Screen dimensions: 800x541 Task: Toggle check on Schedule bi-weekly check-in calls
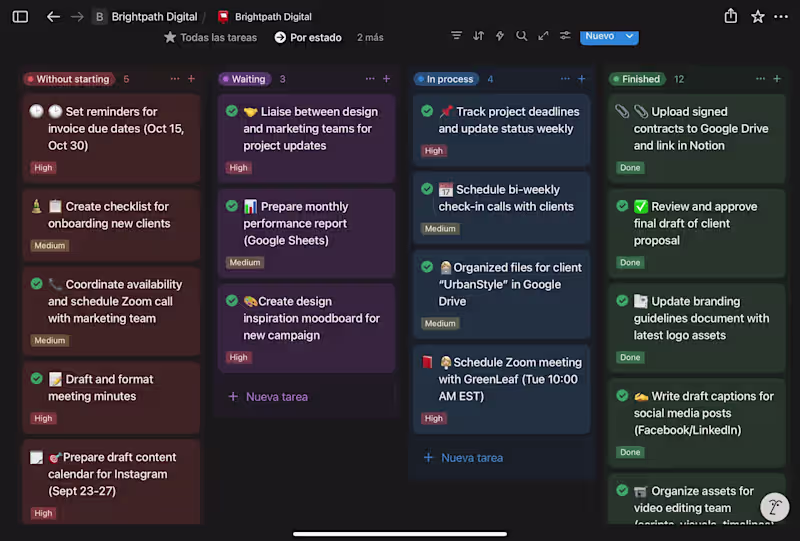(x=427, y=189)
